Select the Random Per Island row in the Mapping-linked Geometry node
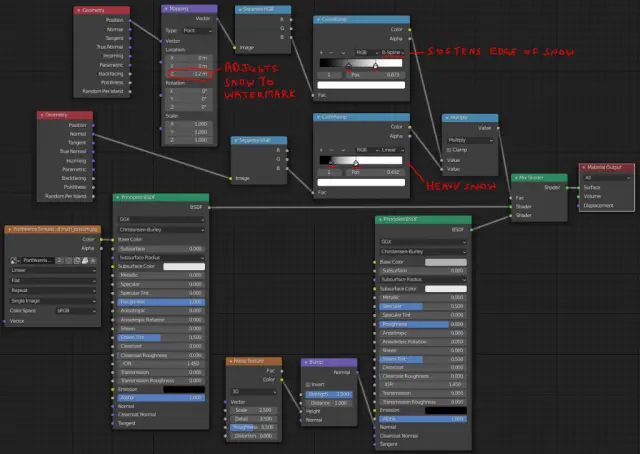Screen dimensions: 640x454 pos(102,91)
